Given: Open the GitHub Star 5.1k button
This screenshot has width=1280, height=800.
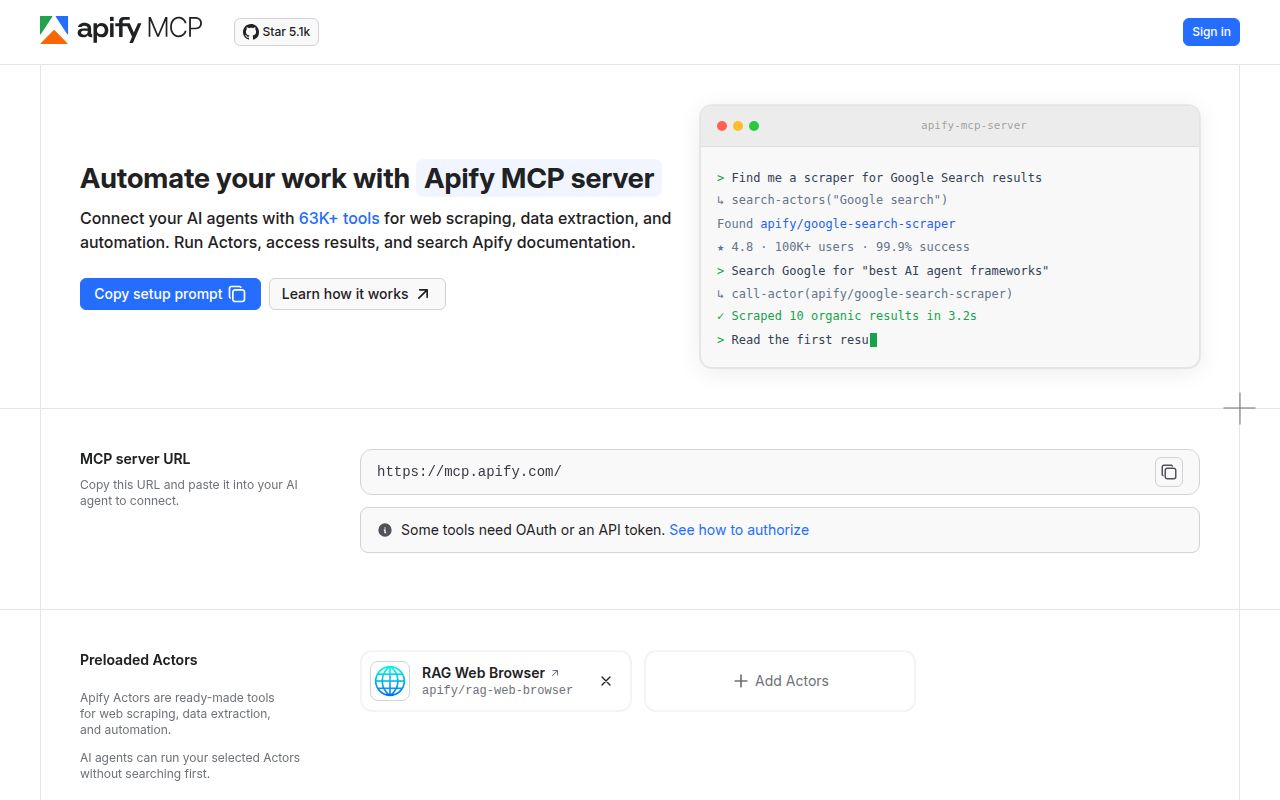Looking at the screenshot, I should coord(276,32).
